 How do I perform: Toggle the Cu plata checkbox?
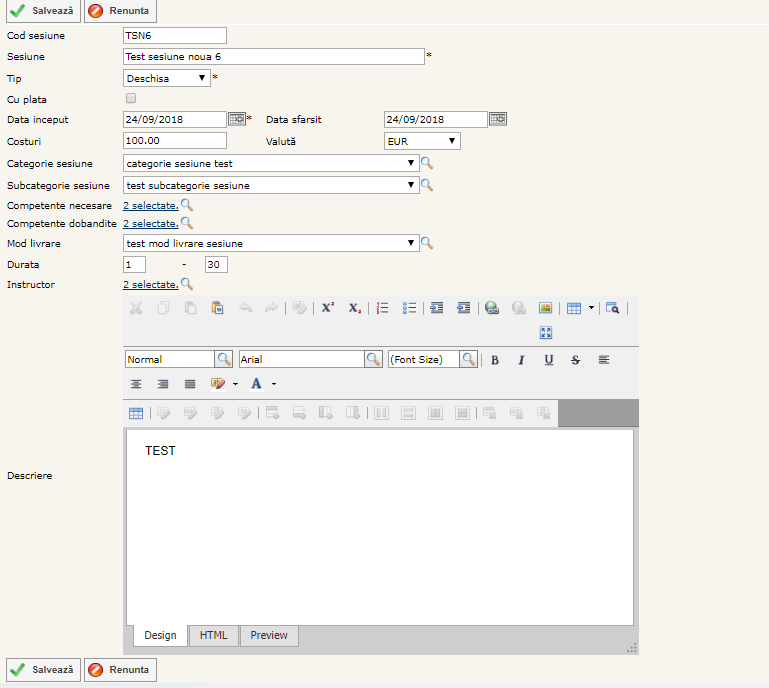[x=130, y=99]
